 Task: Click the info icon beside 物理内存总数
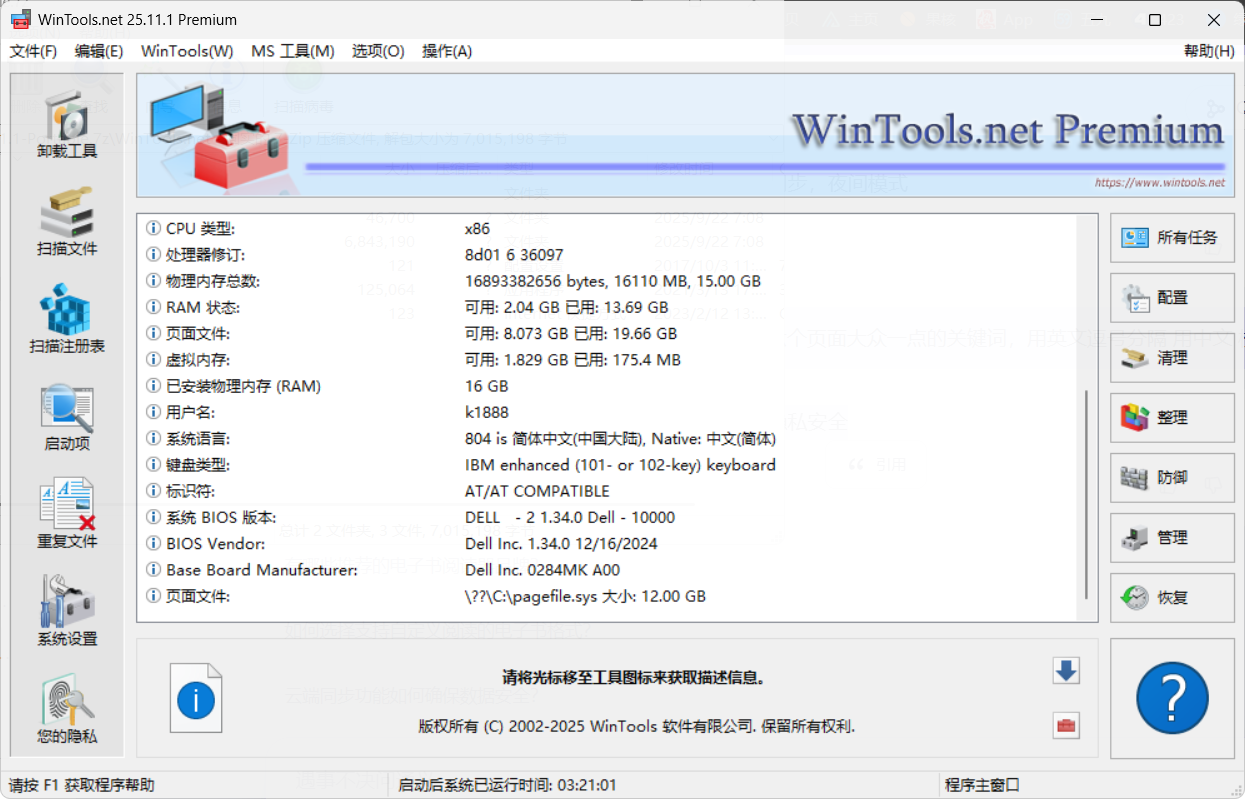point(153,281)
